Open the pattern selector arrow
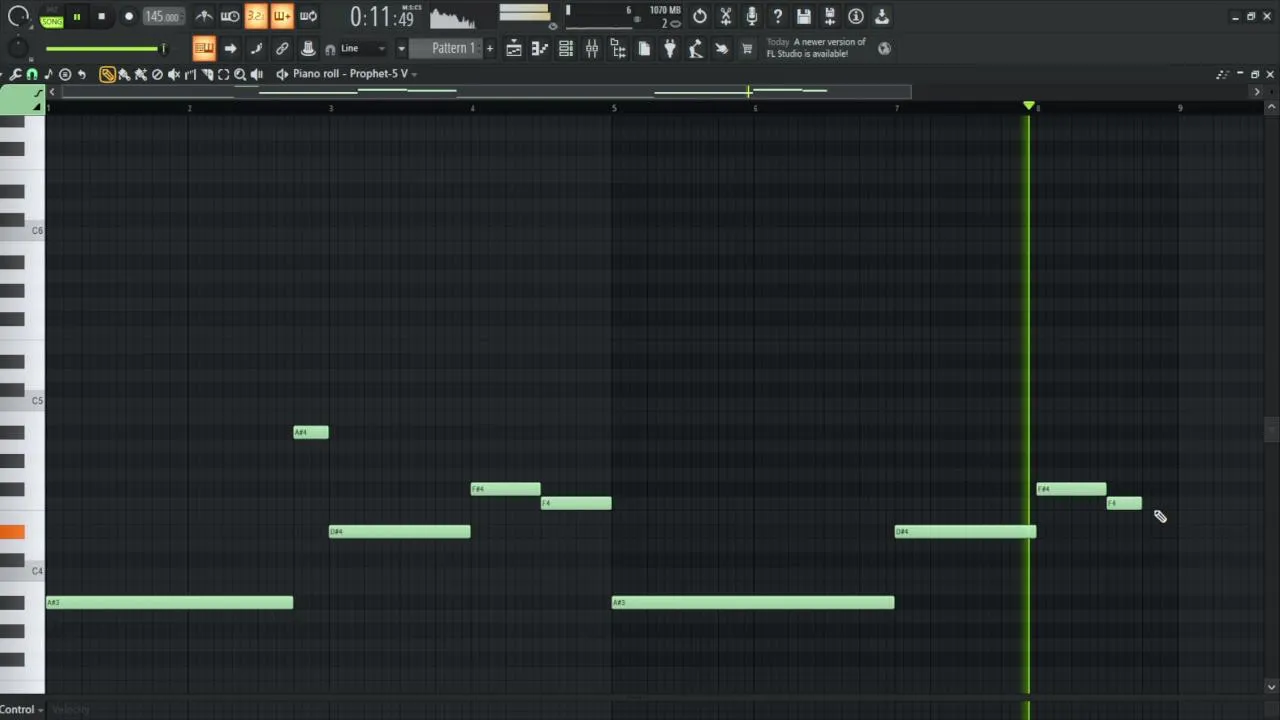 pyautogui.click(x=401, y=48)
